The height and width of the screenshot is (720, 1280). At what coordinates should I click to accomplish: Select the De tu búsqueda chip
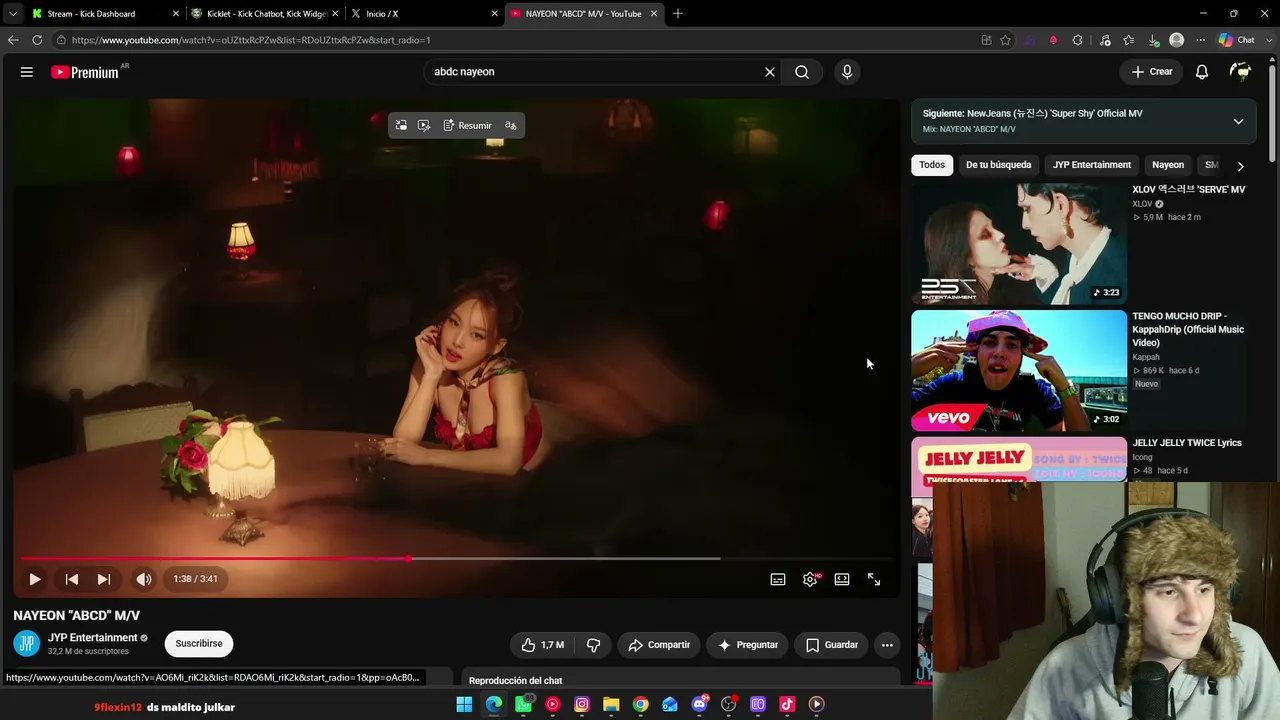(x=998, y=165)
